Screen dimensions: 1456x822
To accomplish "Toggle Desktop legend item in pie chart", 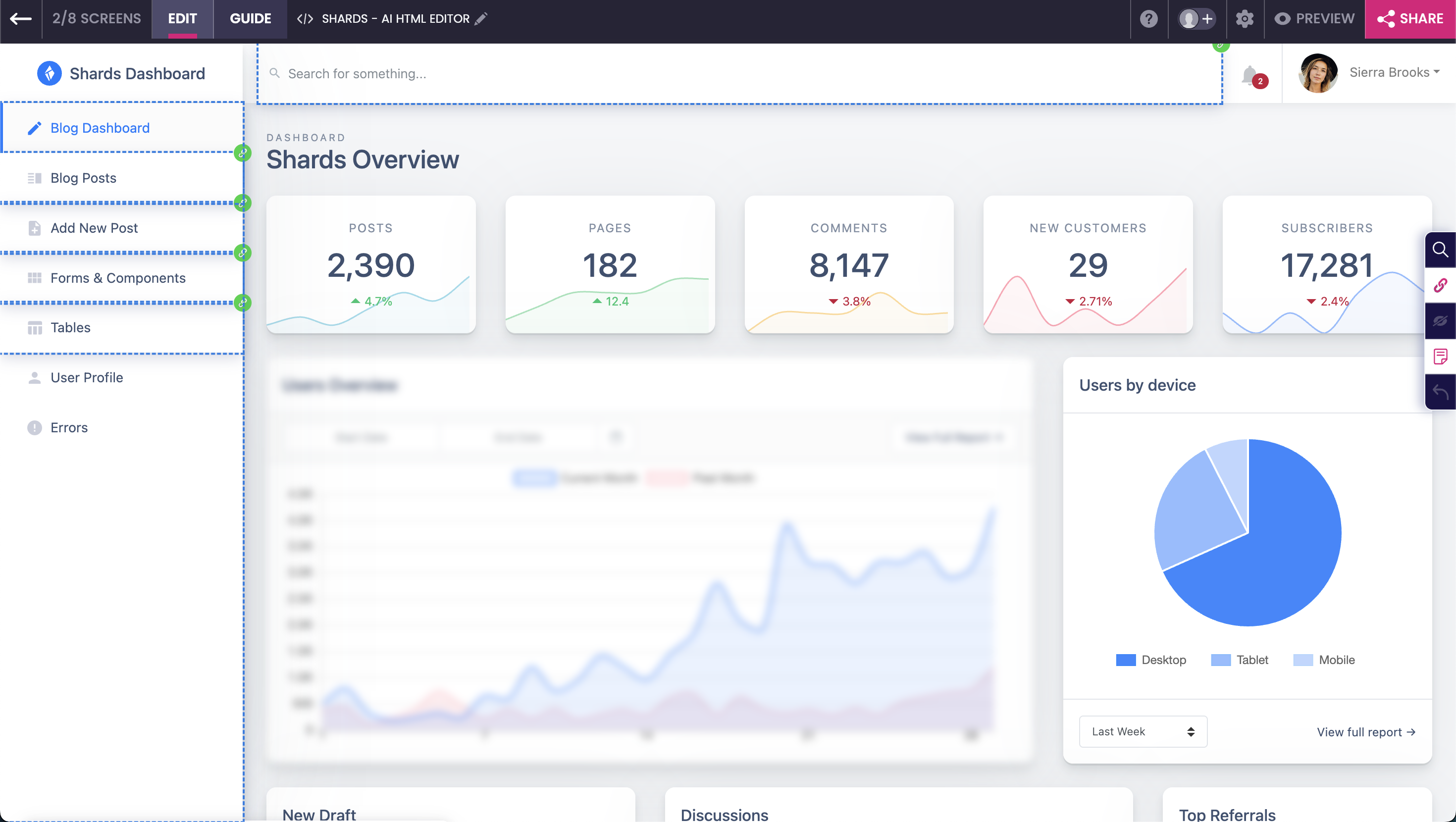I will 1151,660.
